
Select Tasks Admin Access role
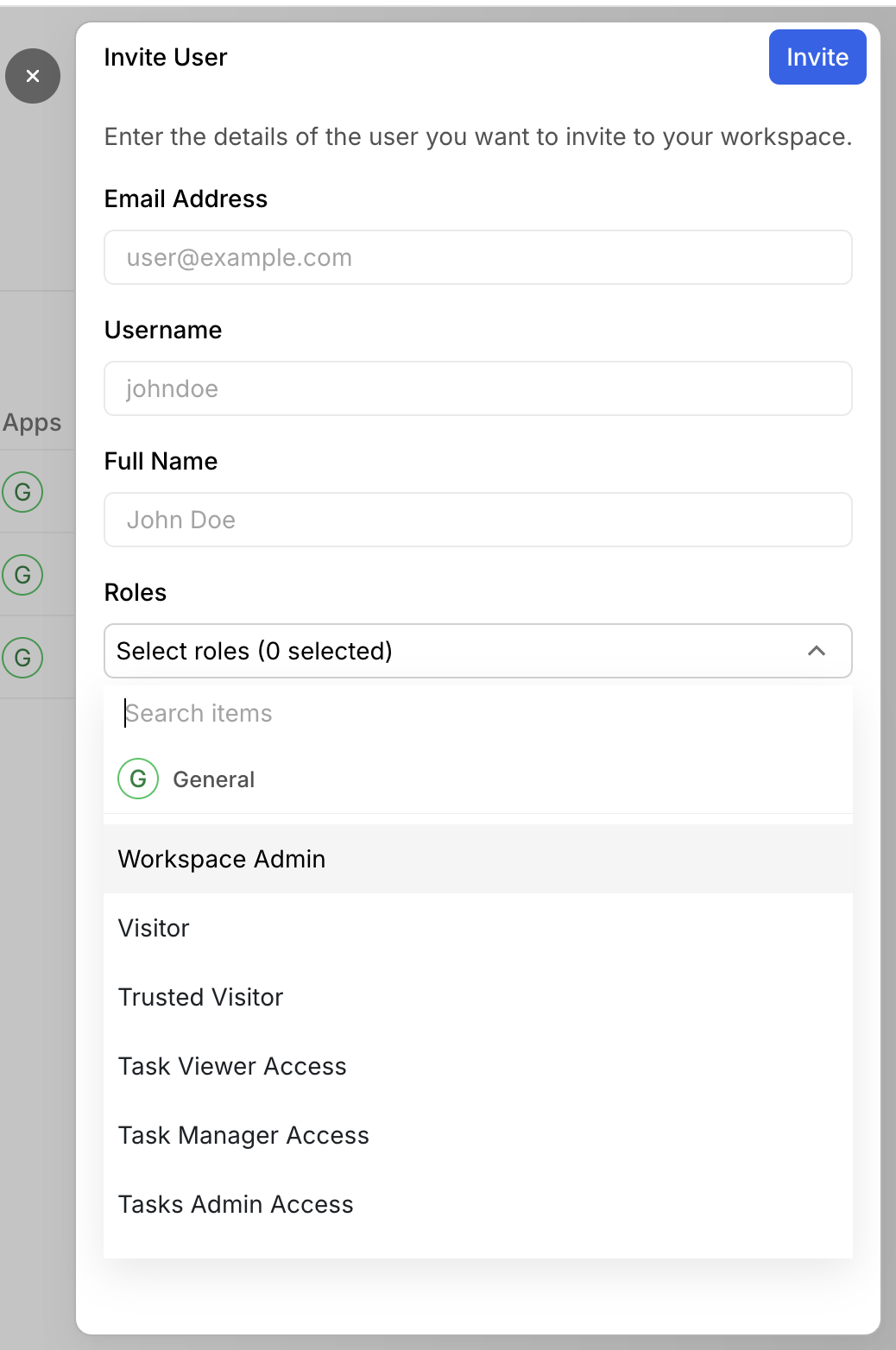point(236,1204)
